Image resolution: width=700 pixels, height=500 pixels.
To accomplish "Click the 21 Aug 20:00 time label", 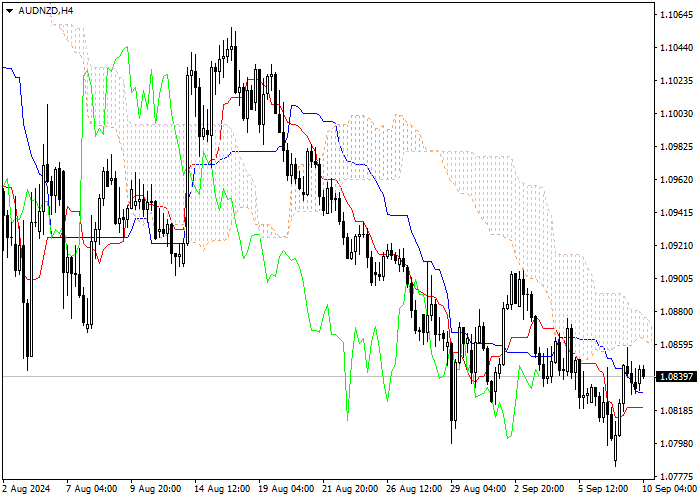I will coord(350,489).
